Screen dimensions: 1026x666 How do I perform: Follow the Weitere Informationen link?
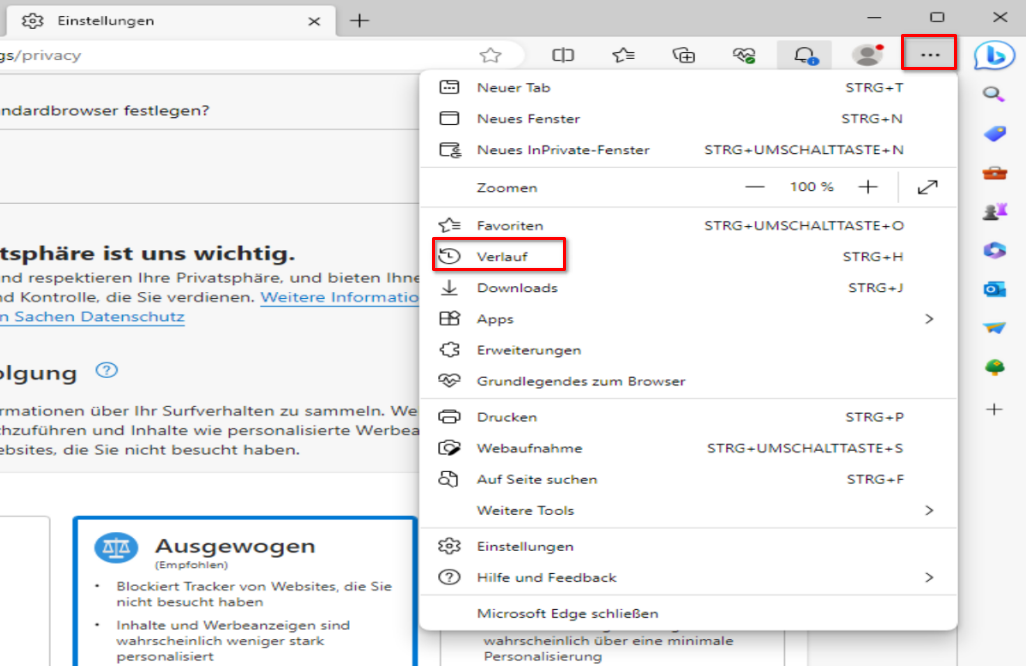(340, 297)
